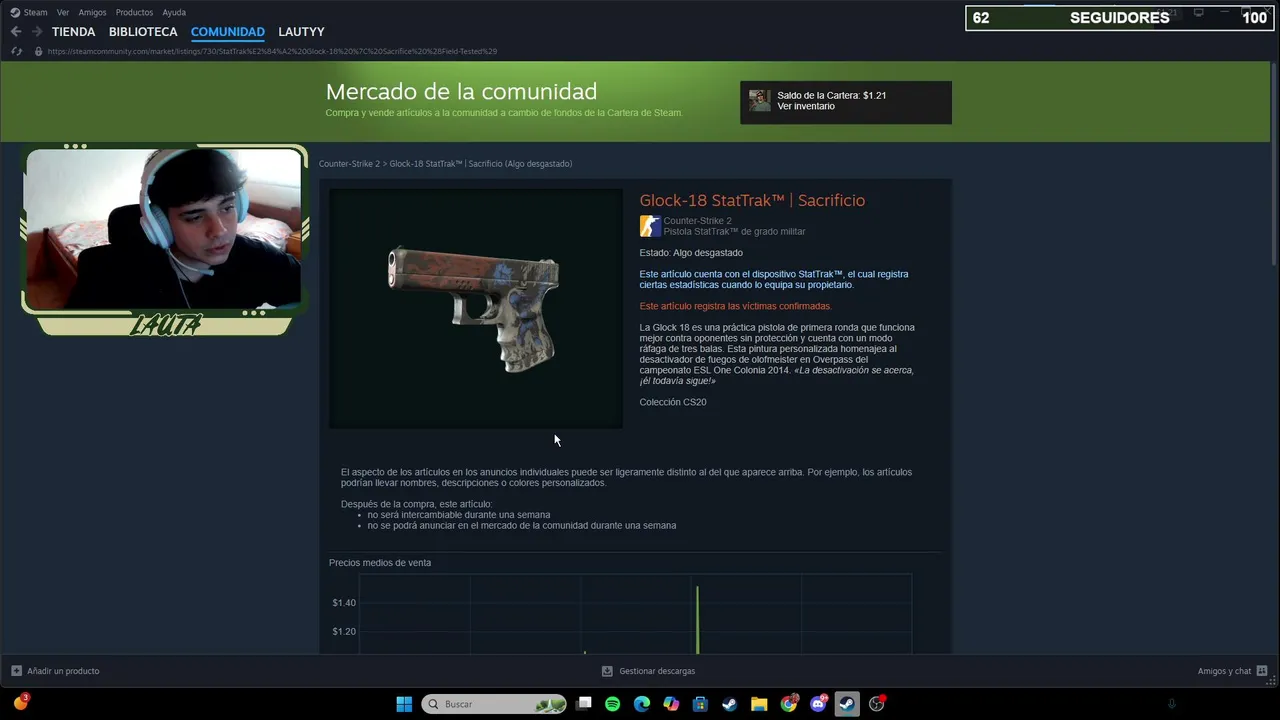
Task: Open the Ayuda menu
Action: 174,12
